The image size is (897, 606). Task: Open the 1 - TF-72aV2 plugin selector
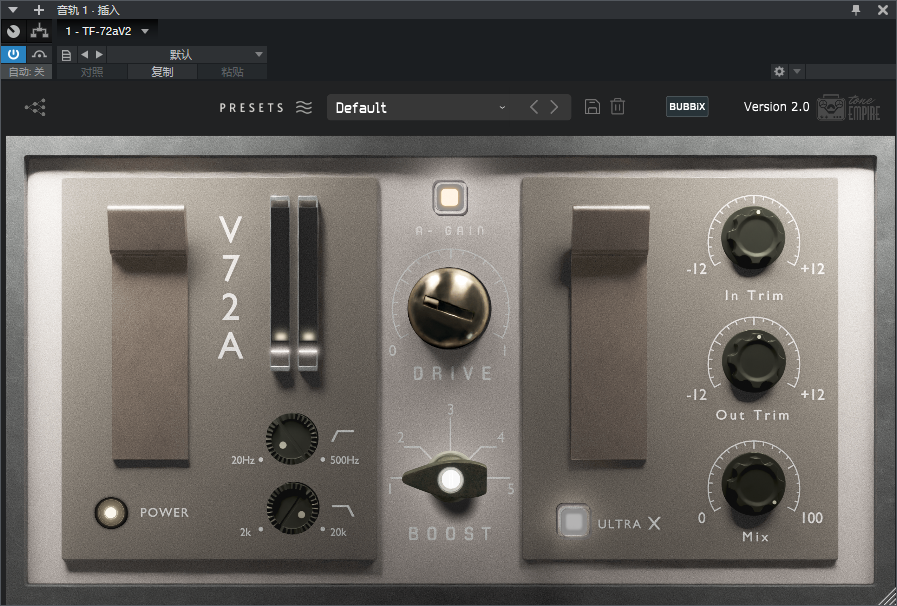click(x=107, y=31)
